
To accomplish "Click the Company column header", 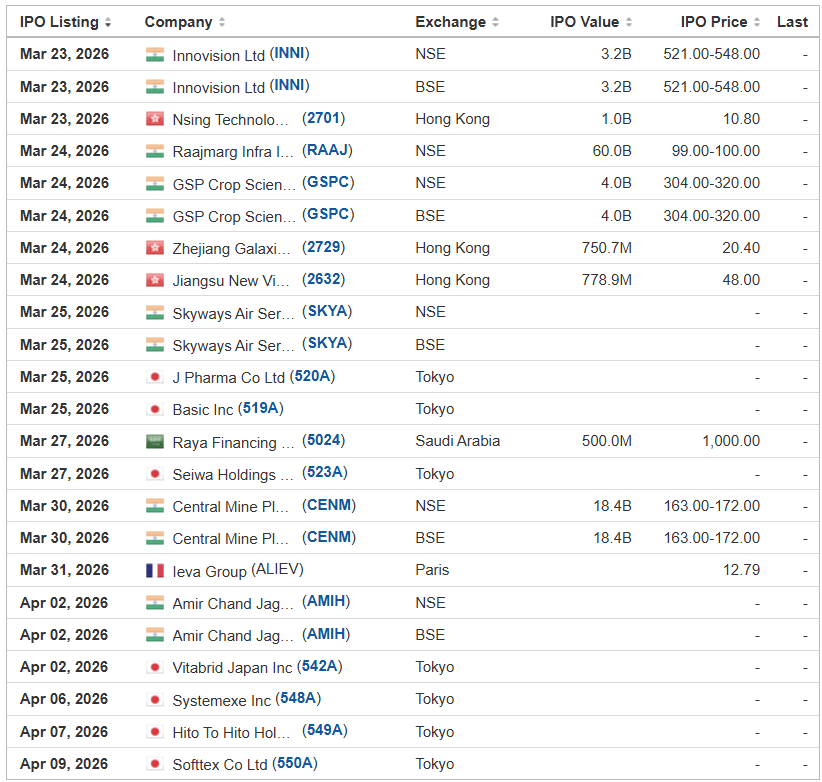I will (x=178, y=22).
